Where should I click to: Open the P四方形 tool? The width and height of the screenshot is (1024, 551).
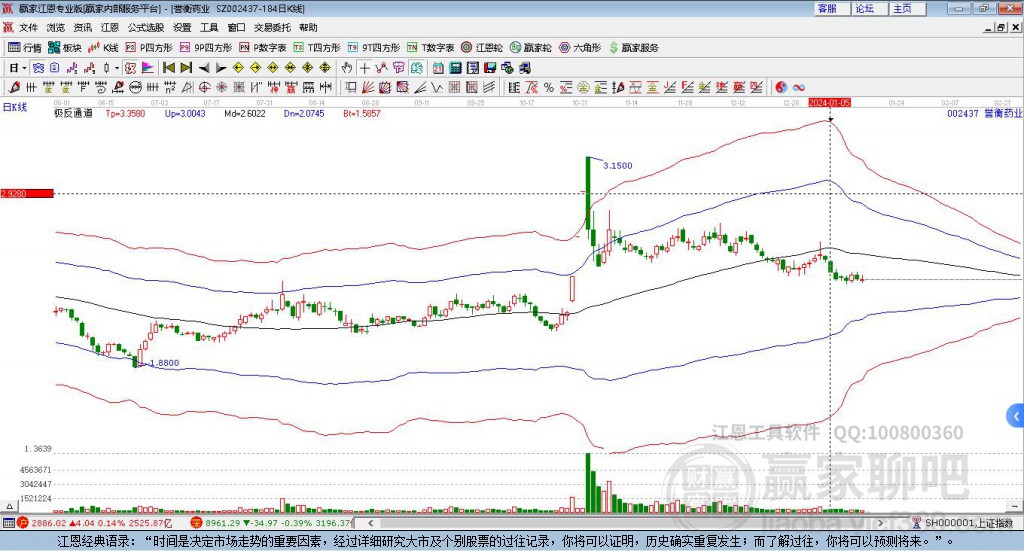click(x=149, y=48)
